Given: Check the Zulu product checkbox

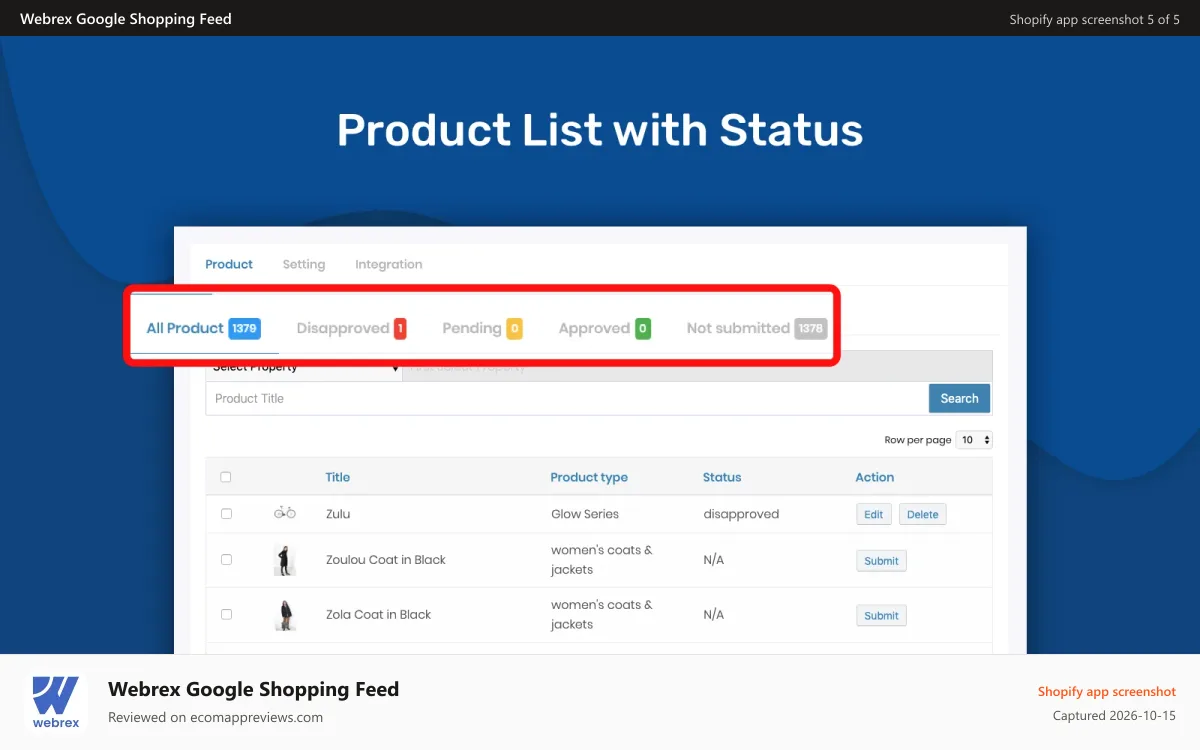Looking at the screenshot, I should (x=226, y=514).
